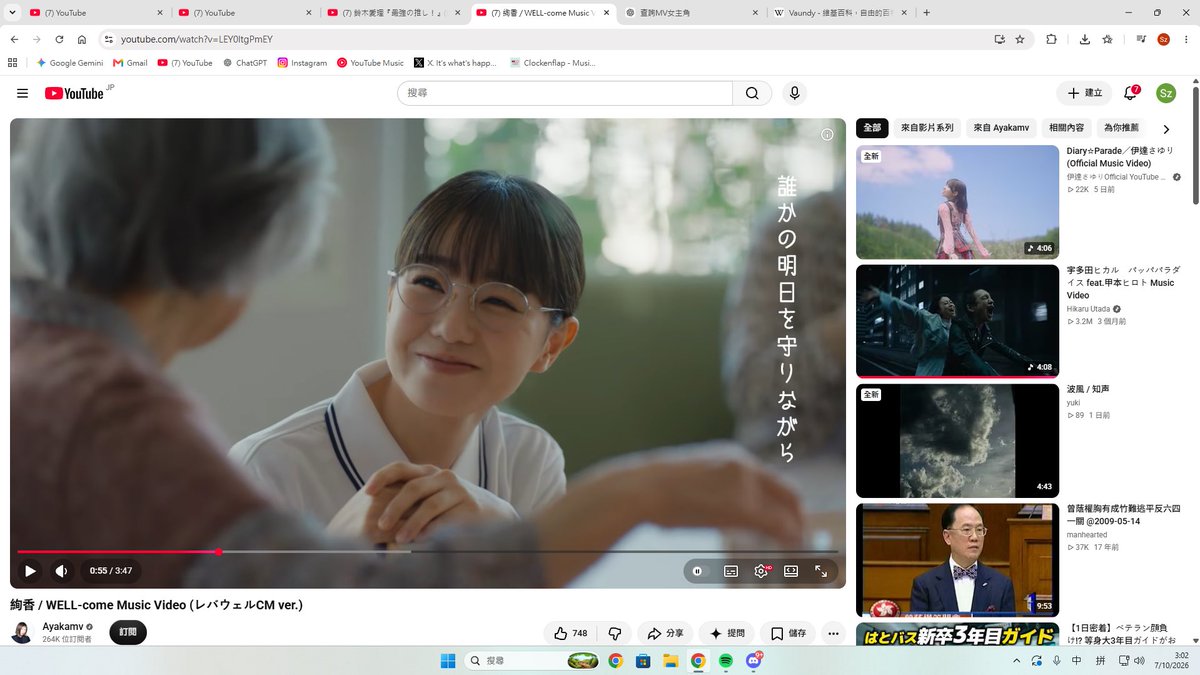Select the 來自 Ayakamv filter chip
Image resolution: width=1200 pixels, height=675 pixels.
[x=1001, y=128]
